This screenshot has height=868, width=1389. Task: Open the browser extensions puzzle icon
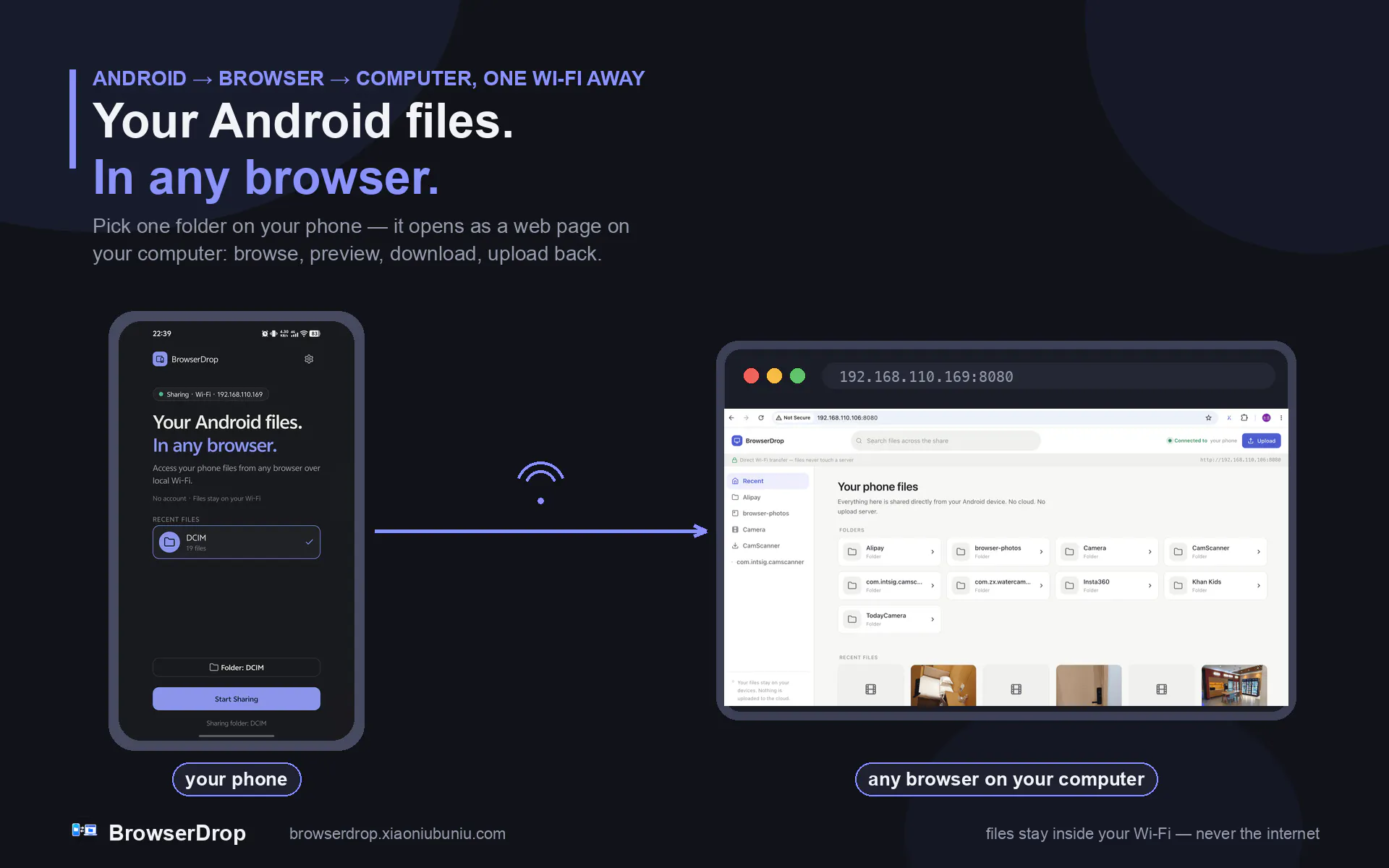[1244, 417]
